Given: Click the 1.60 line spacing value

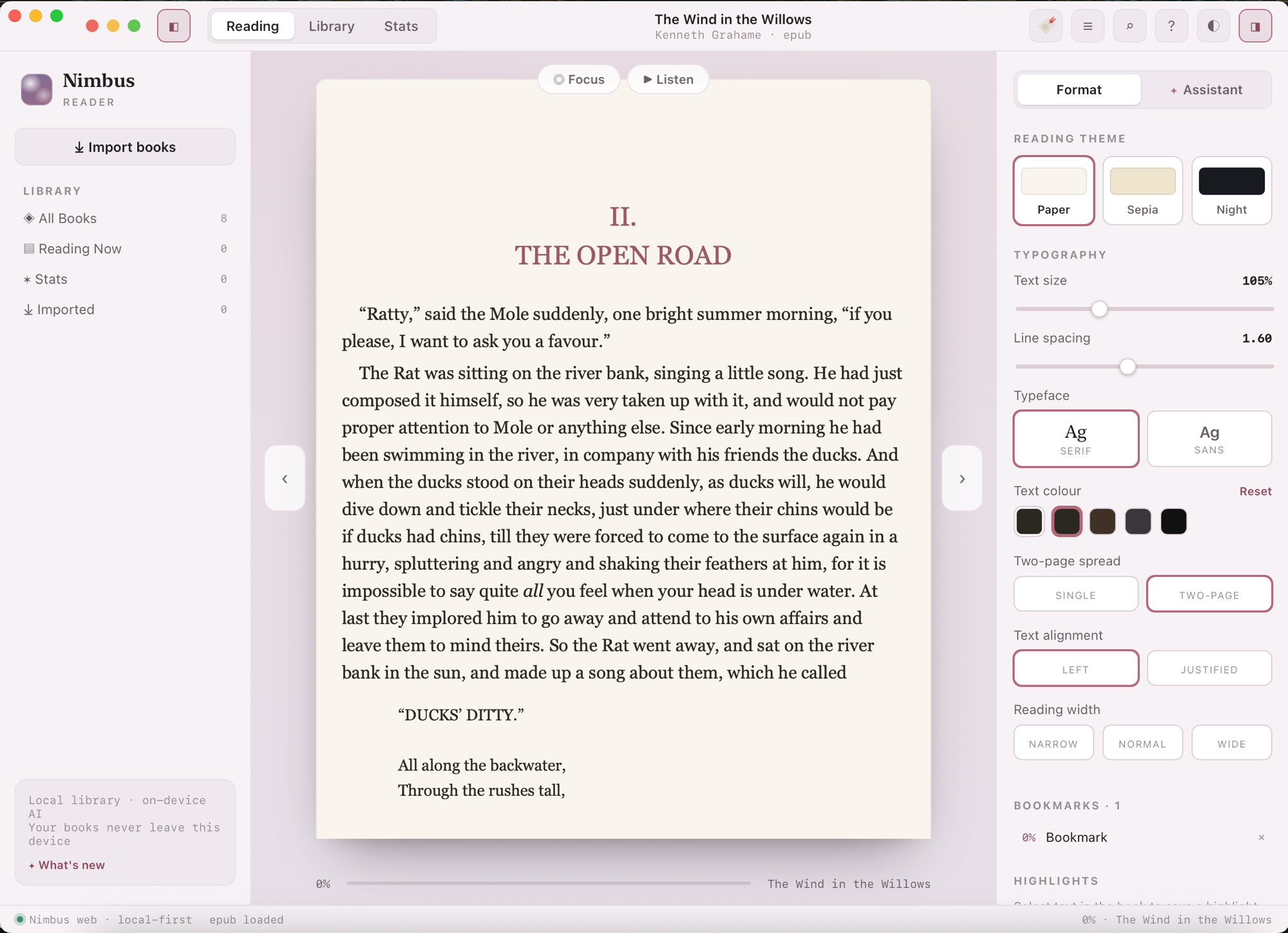Looking at the screenshot, I should pos(1256,339).
